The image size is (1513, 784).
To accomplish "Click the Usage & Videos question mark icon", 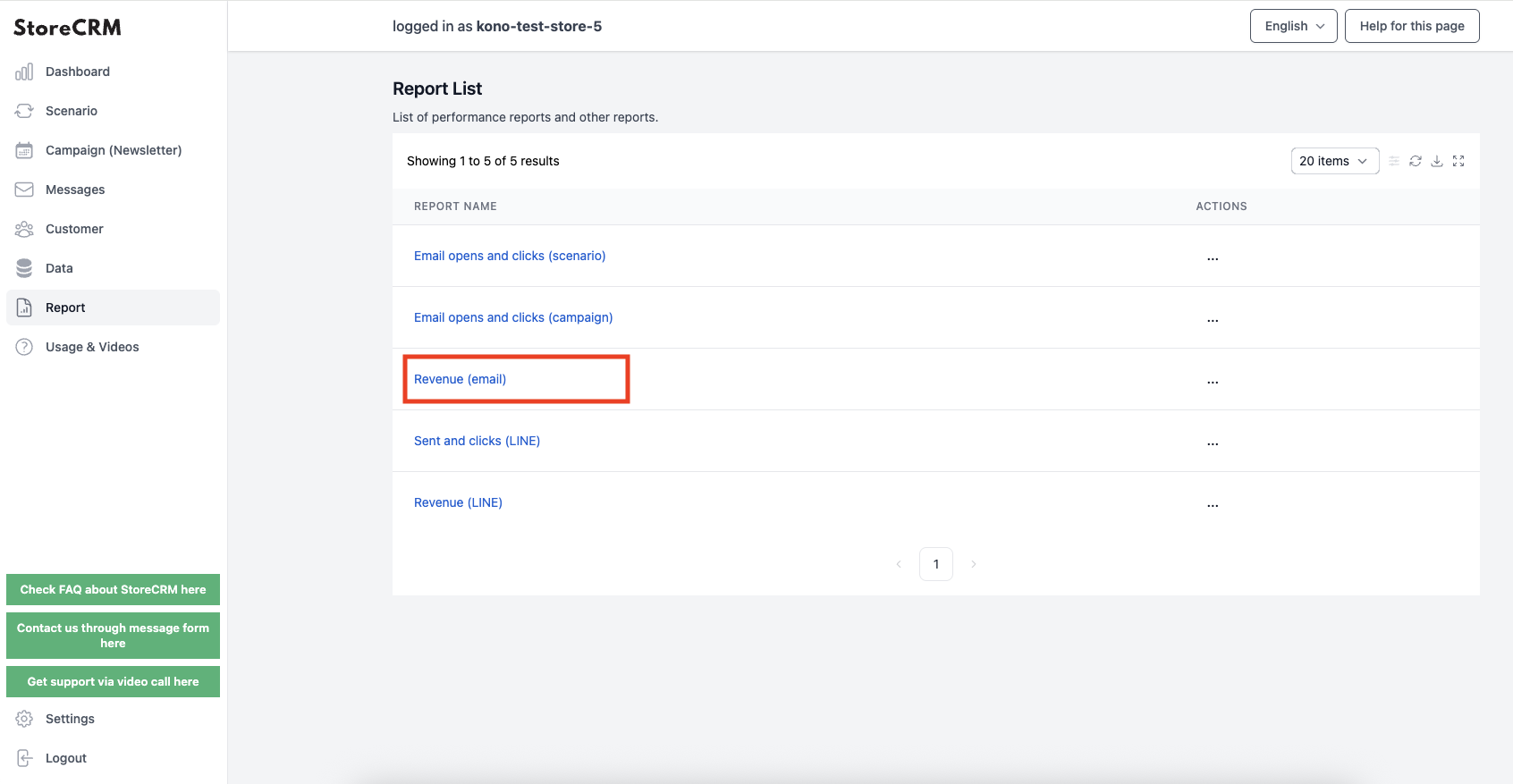I will (x=24, y=347).
